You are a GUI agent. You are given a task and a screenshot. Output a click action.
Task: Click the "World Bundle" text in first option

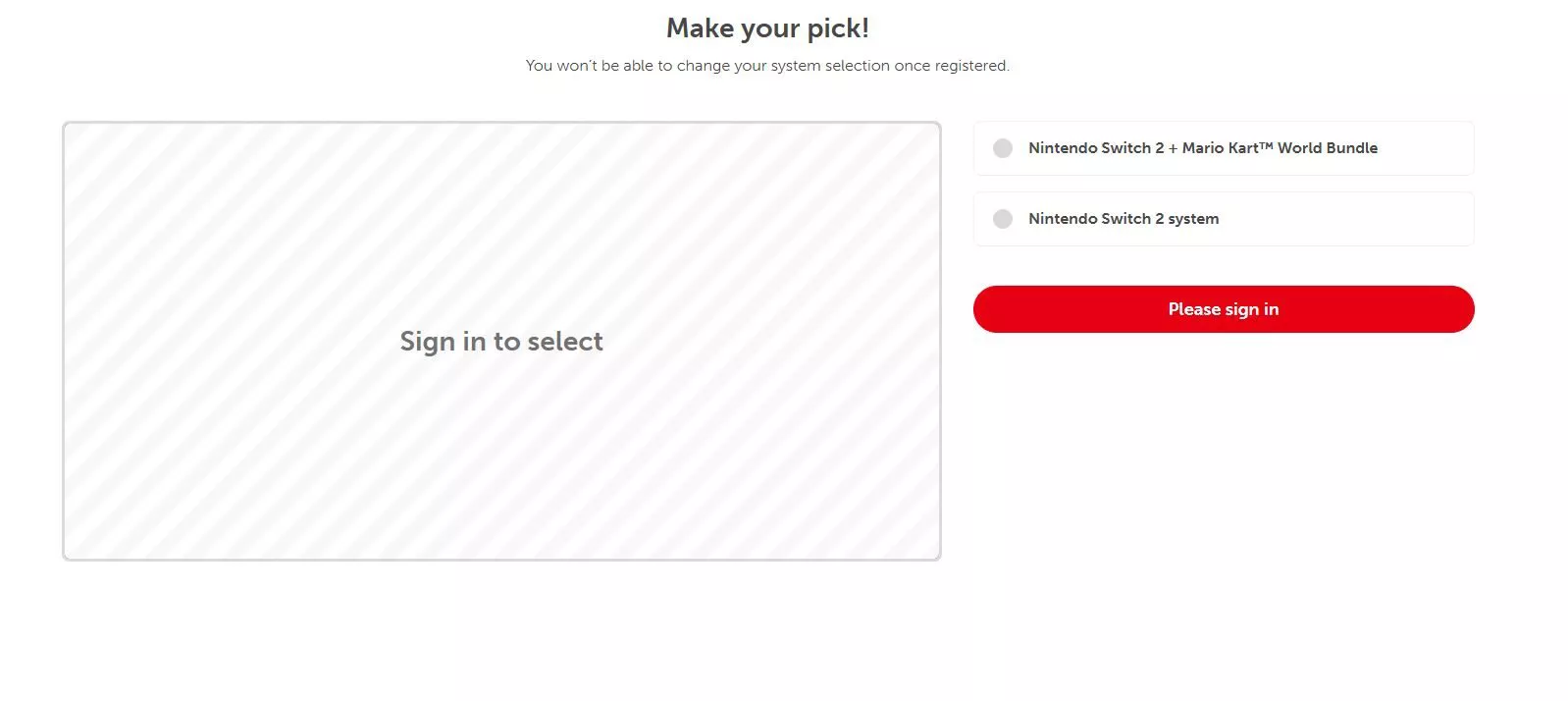pyautogui.click(x=1327, y=148)
